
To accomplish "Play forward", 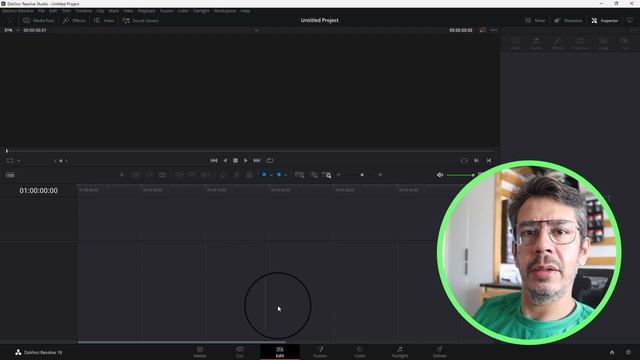I will (x=246, y=161).
